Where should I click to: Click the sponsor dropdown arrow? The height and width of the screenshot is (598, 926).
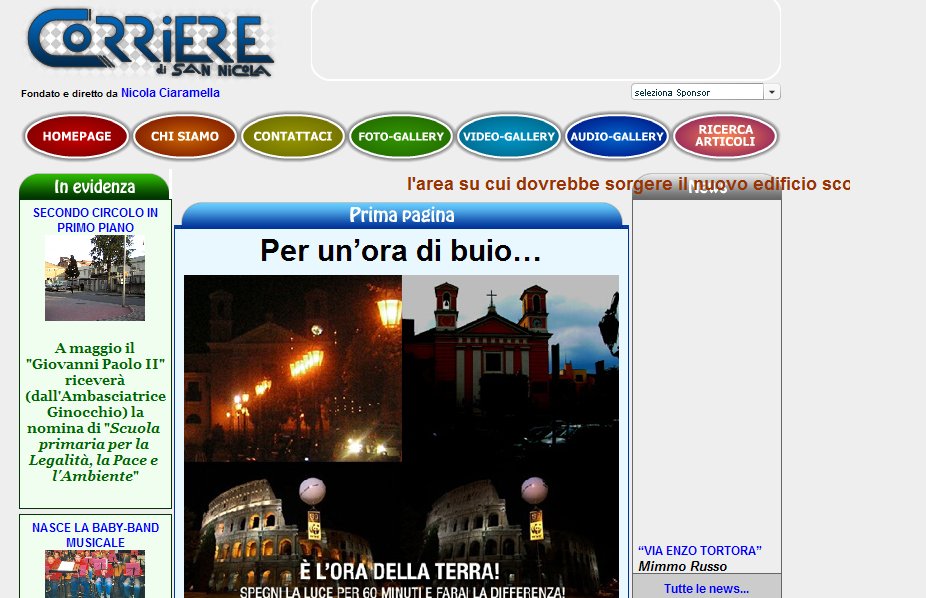[772, 92]
